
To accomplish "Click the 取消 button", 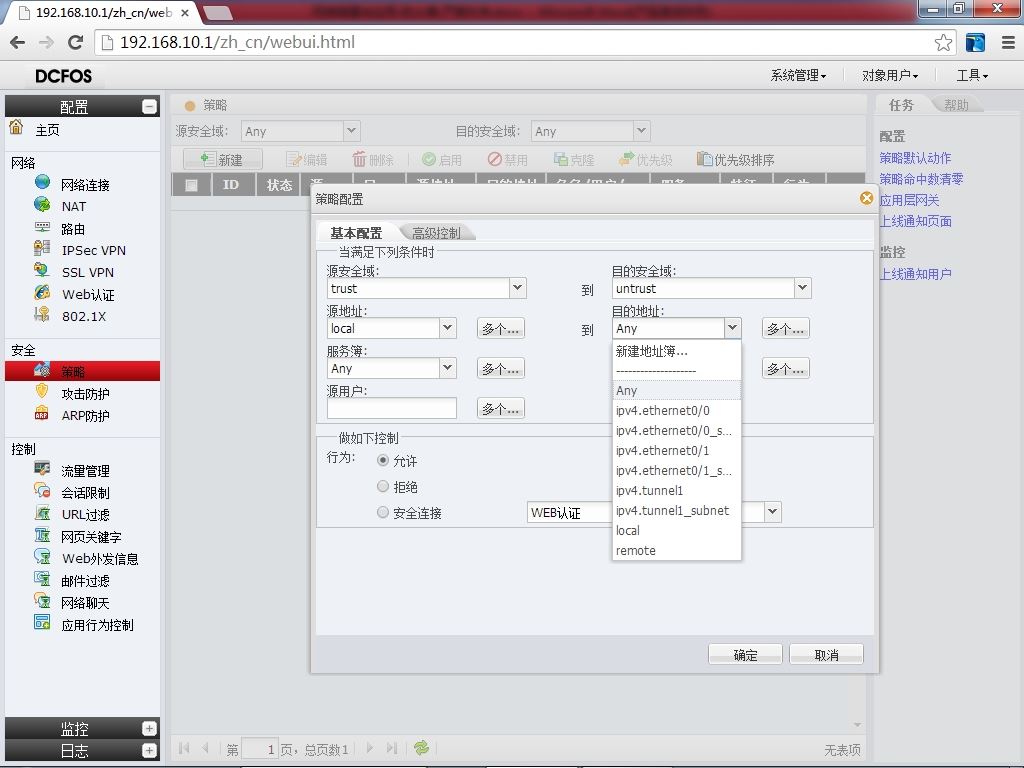I will 826,654.
